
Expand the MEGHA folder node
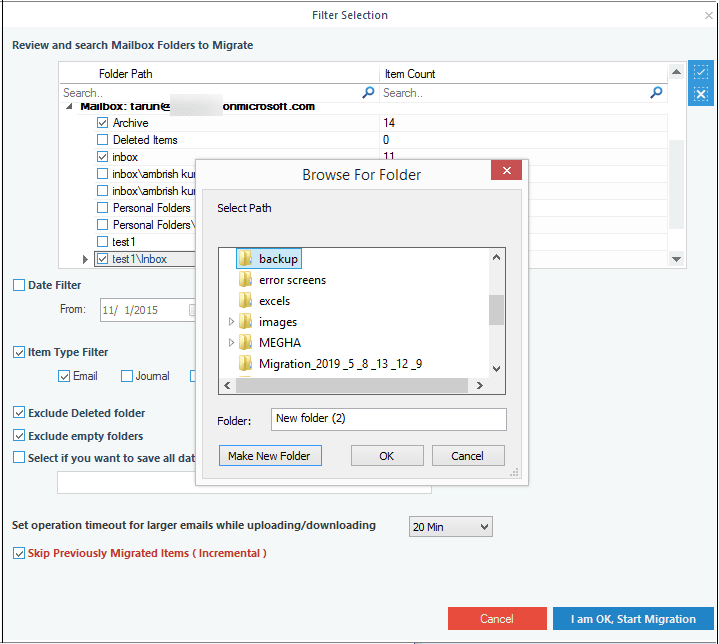point(231,343)
